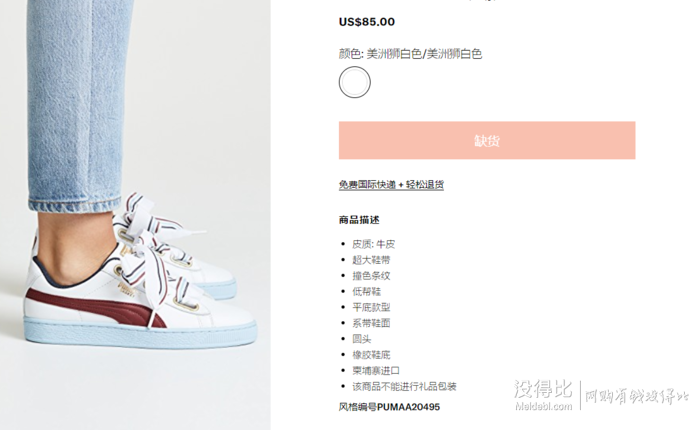Click the 该商品不能进行礼品包装 notice line
This screenshot has height=430, width=700.
(x=404, y=386)
